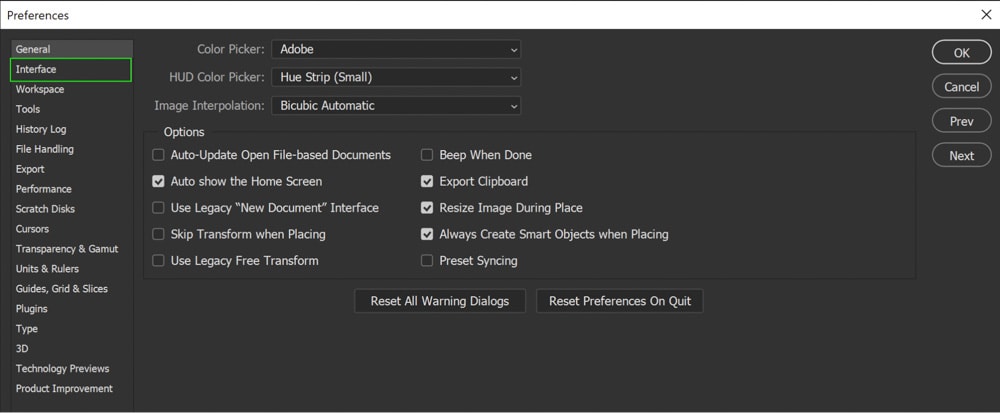Viewport: 1000px width, 413px height.
Task: Open Transparency & Gamut preferences
Action: 71,249
